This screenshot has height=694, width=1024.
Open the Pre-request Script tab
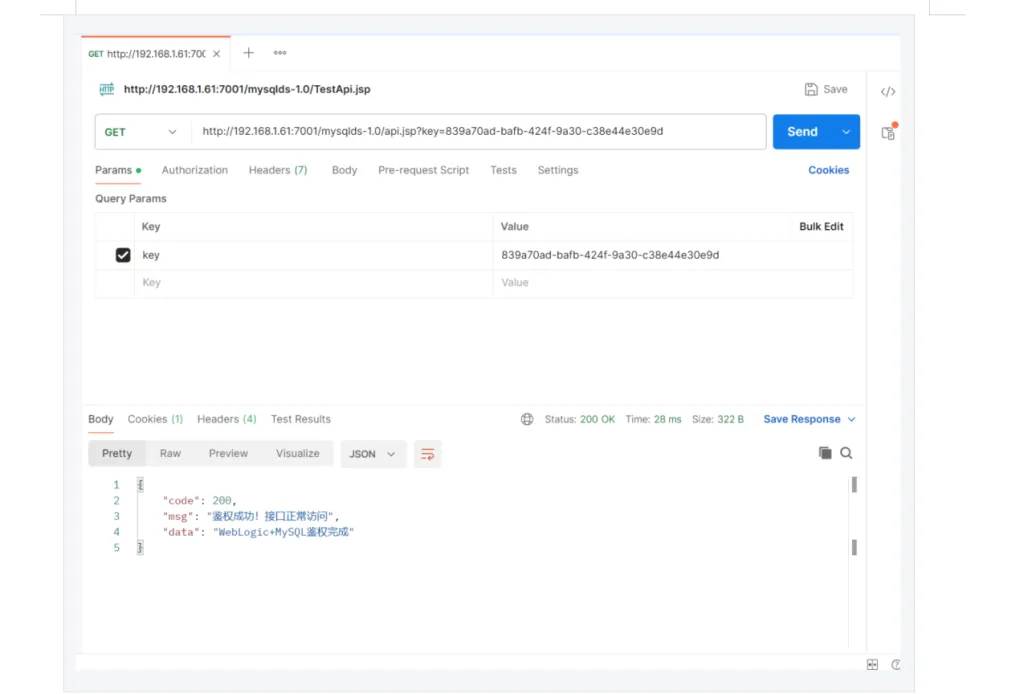pyautogui.click(x=423, y=170)
